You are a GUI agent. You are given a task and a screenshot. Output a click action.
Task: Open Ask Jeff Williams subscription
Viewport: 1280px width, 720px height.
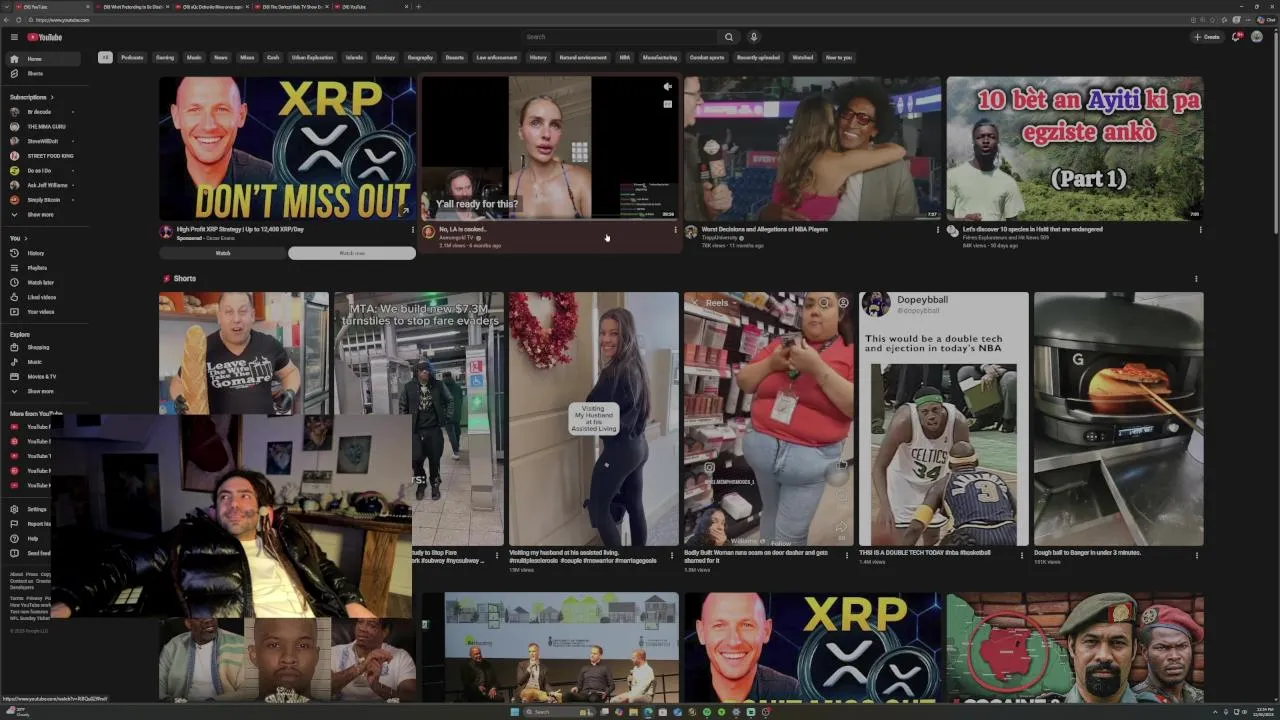pyautogui.click(x=42, y=185)
